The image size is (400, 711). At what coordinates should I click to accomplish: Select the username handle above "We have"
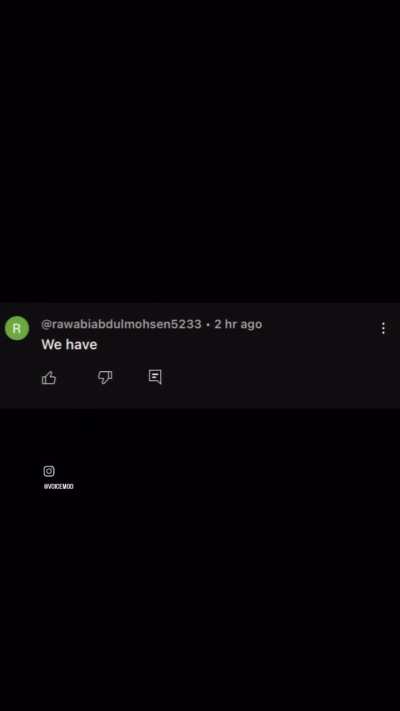click(x=121, y=324)
